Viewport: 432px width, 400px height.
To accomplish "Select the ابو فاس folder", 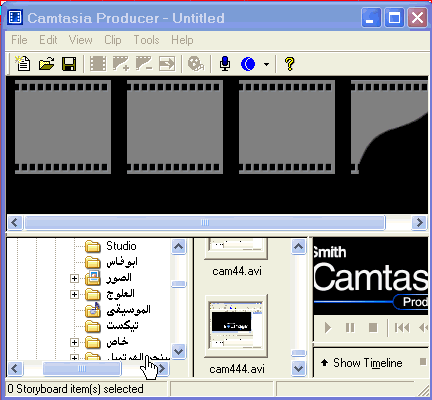I will coord(122,262).
